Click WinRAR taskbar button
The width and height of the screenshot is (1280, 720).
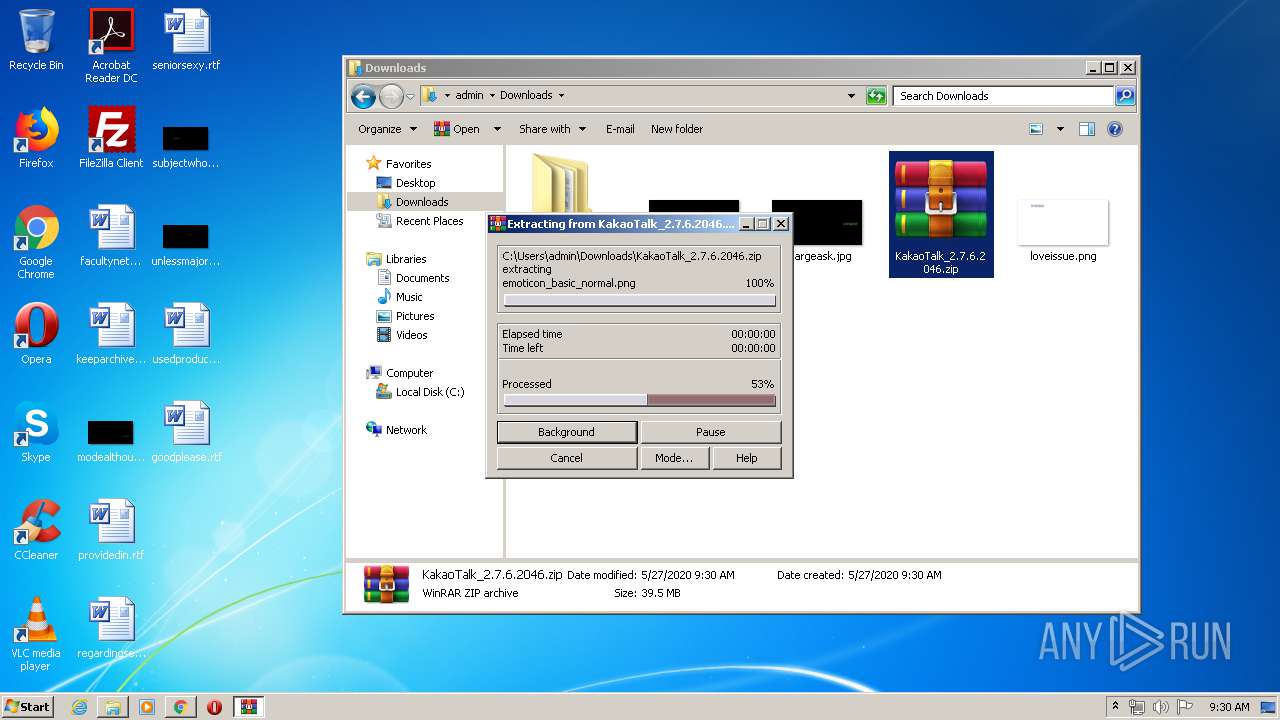249,707
